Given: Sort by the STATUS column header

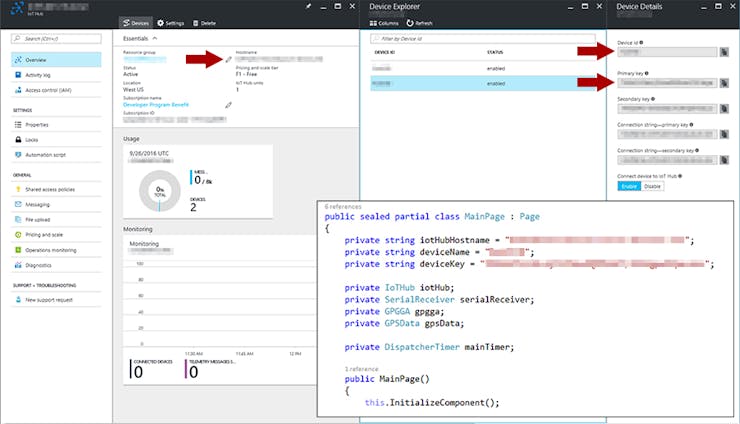Looking at the screenshot, I should [x=495, y=52].
